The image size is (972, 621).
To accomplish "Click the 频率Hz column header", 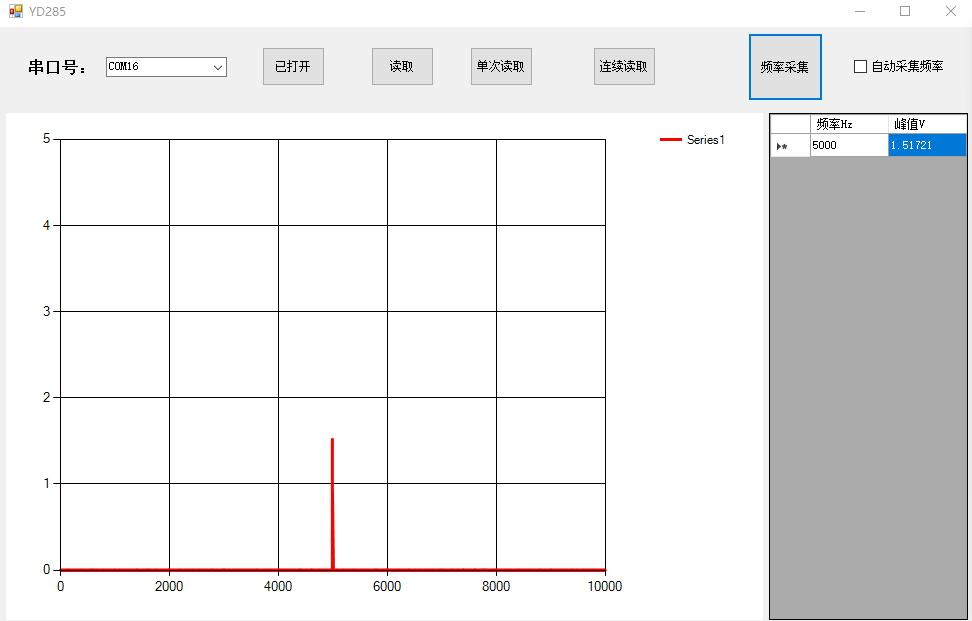I will coord(849,124).
